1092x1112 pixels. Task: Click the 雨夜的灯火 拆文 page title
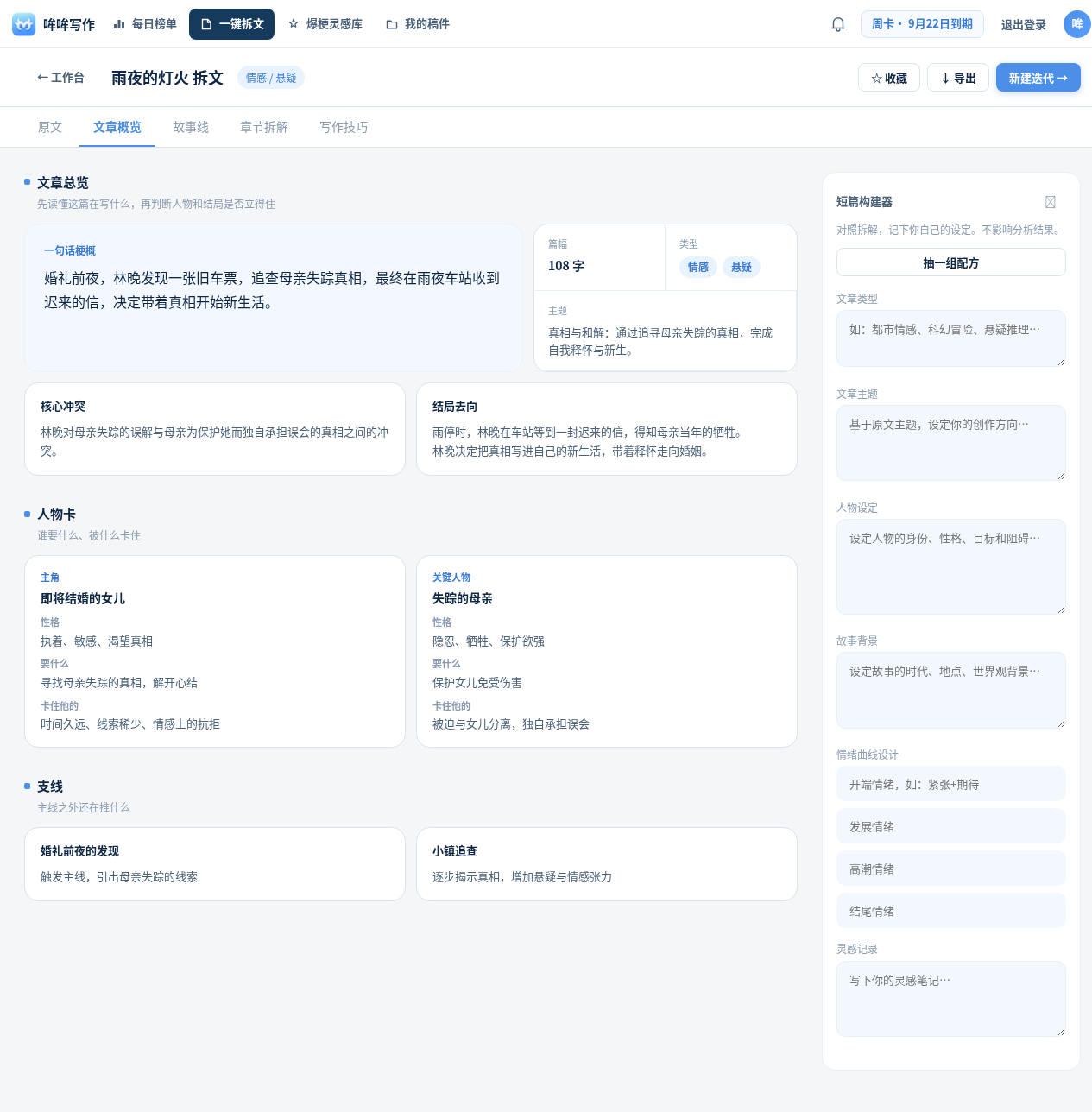(167, 78)
